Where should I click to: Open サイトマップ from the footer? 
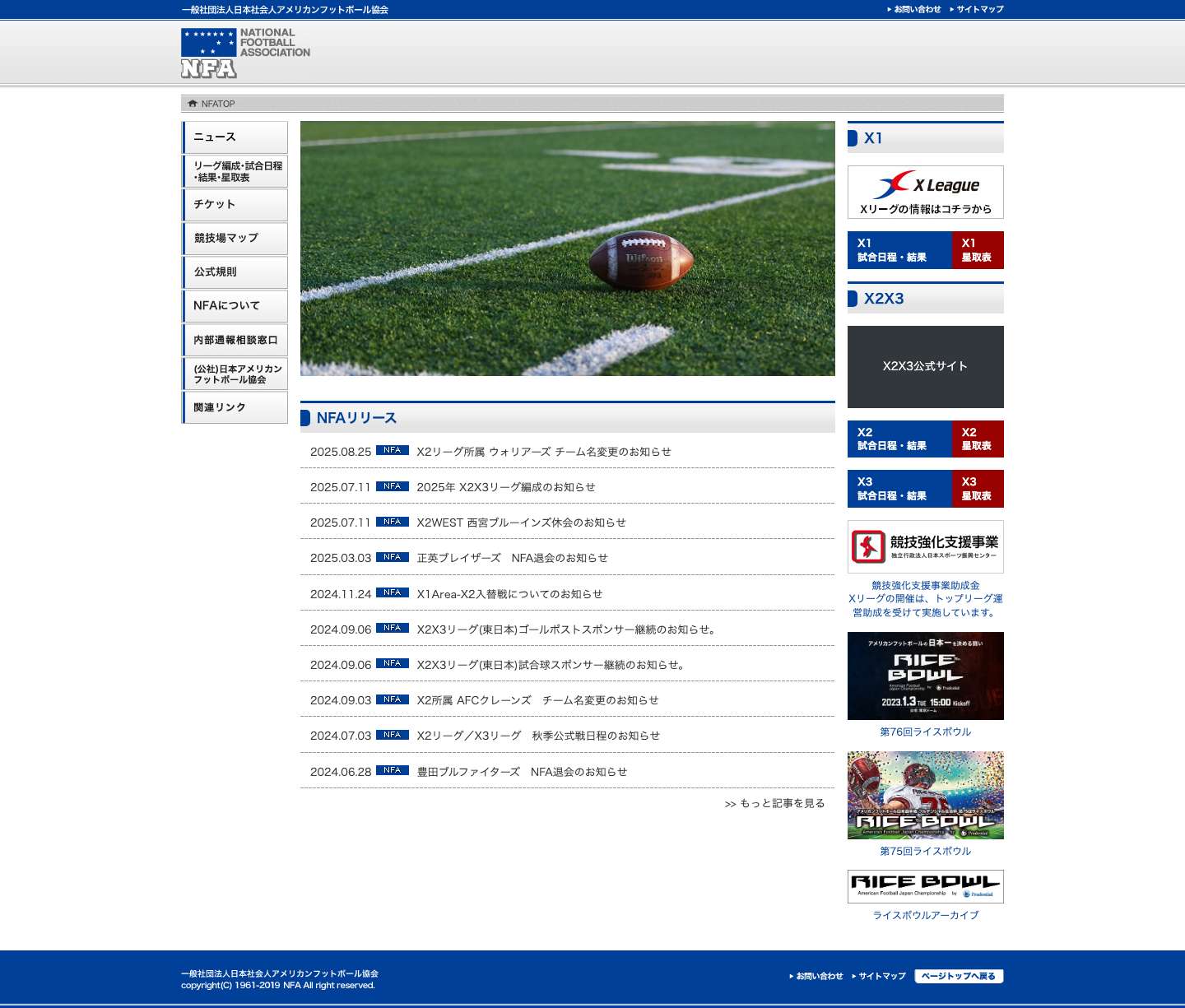tap(880, 976)
